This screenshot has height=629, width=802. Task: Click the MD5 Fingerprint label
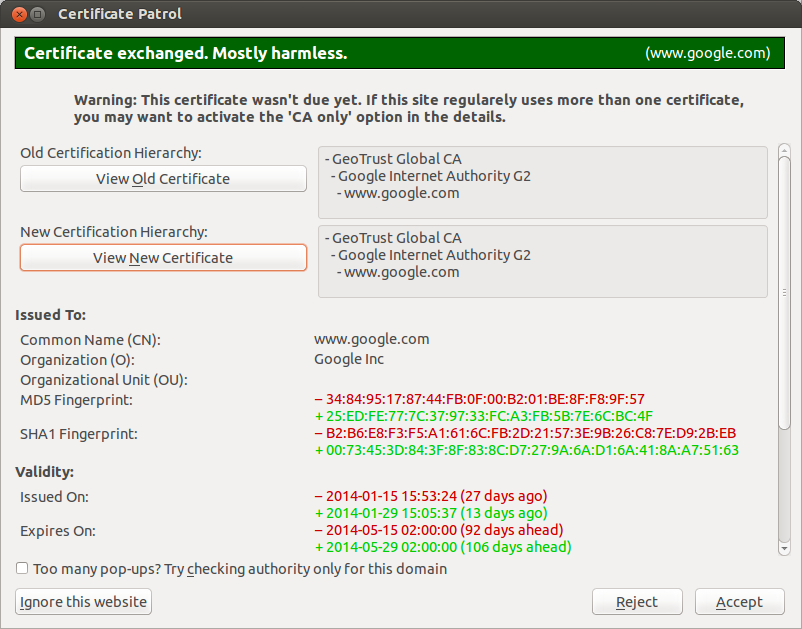coord(76,400)
